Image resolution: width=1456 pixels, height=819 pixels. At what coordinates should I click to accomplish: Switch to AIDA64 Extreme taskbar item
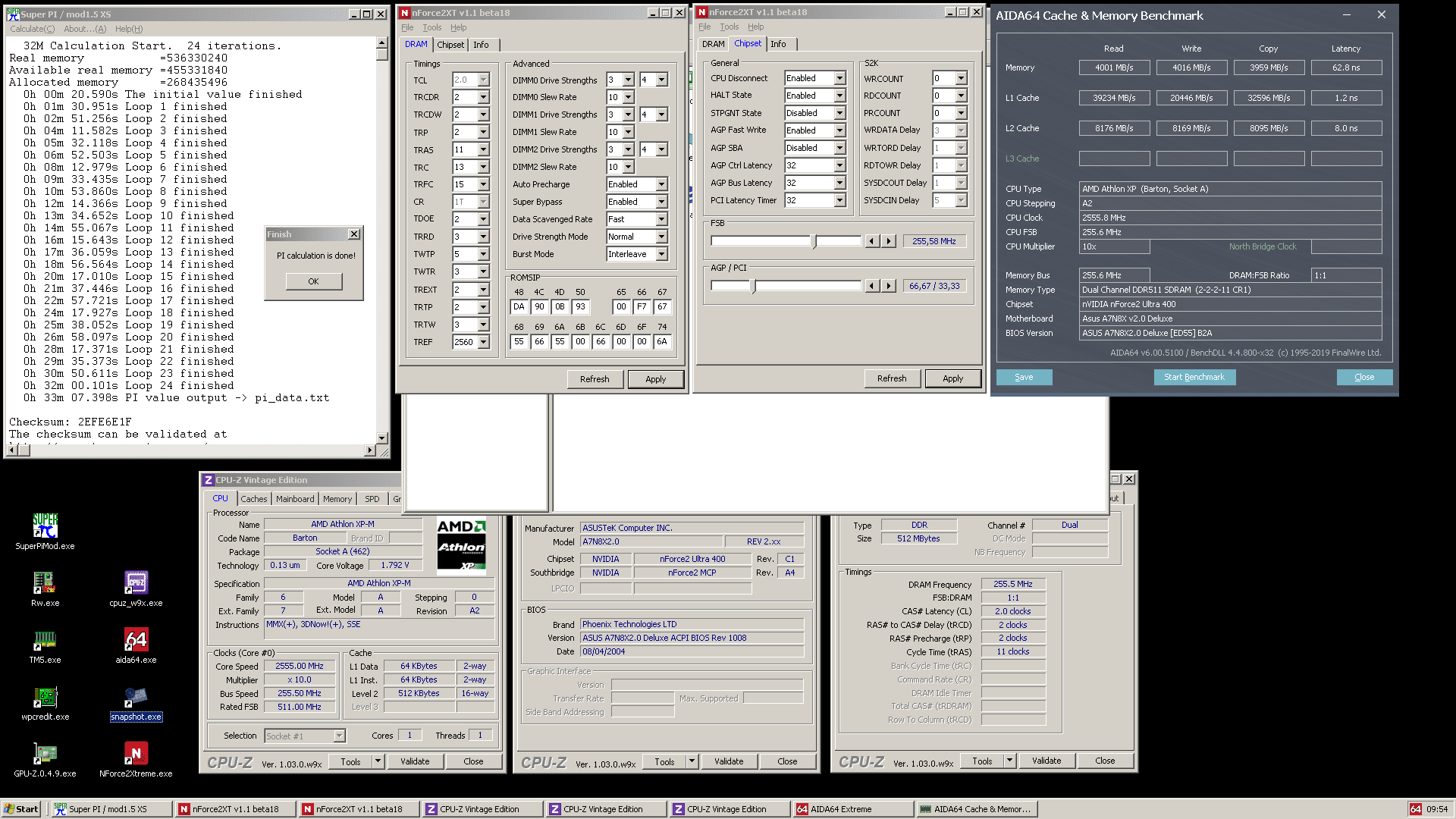(x=852, y=809)
